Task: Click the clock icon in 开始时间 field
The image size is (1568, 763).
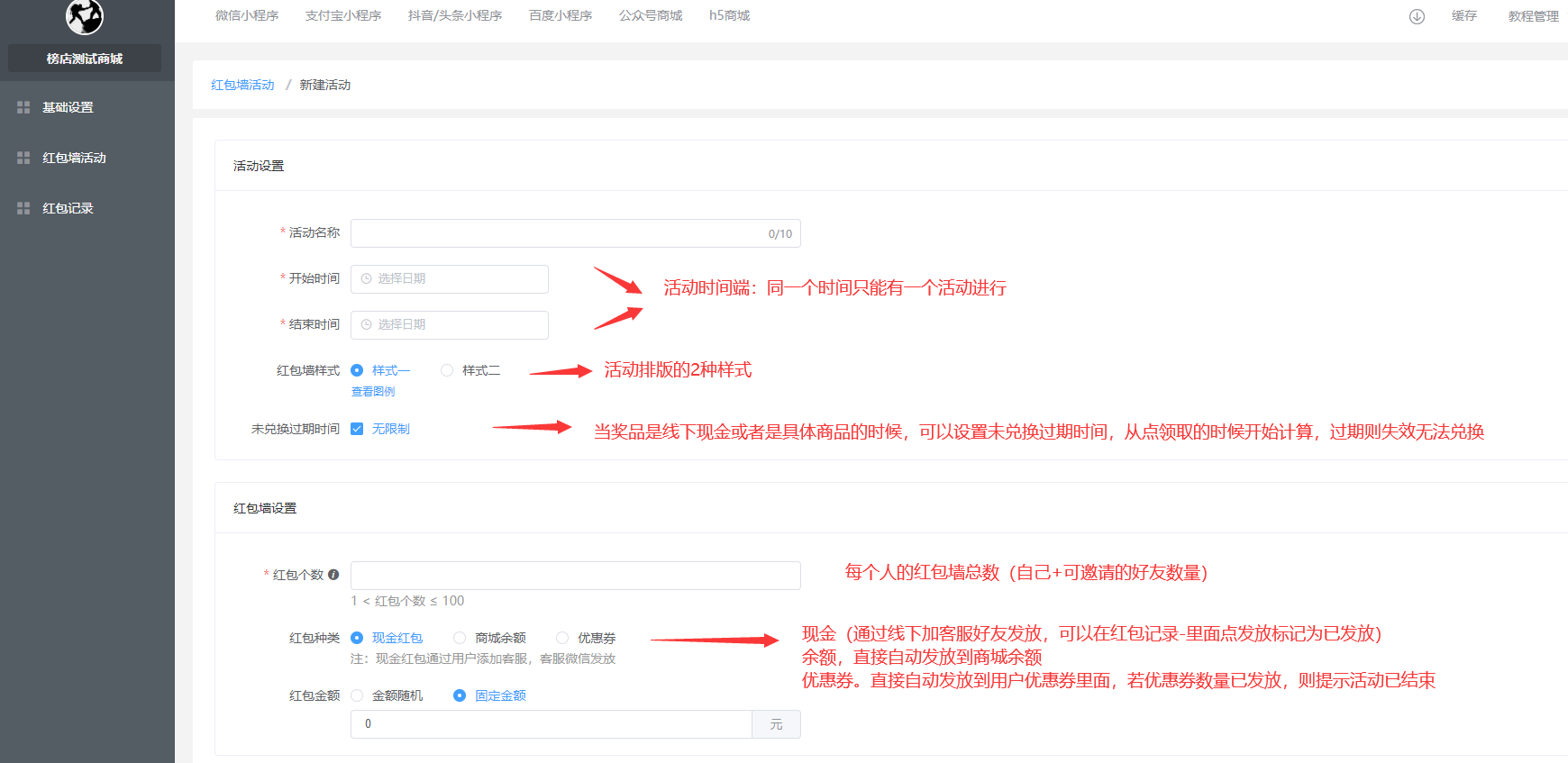Action: pos(366,279)
